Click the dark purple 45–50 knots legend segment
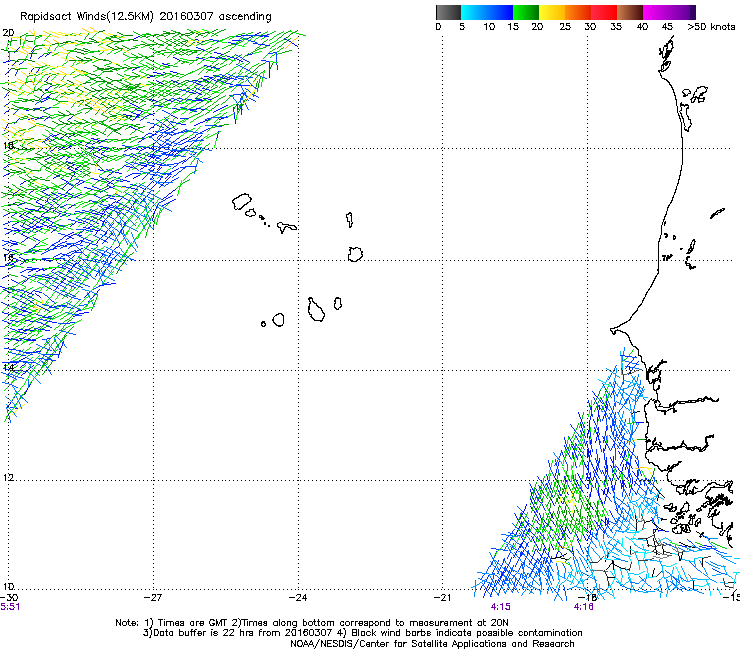The width and height of the screenshot is (740, 650). point(682,12)
